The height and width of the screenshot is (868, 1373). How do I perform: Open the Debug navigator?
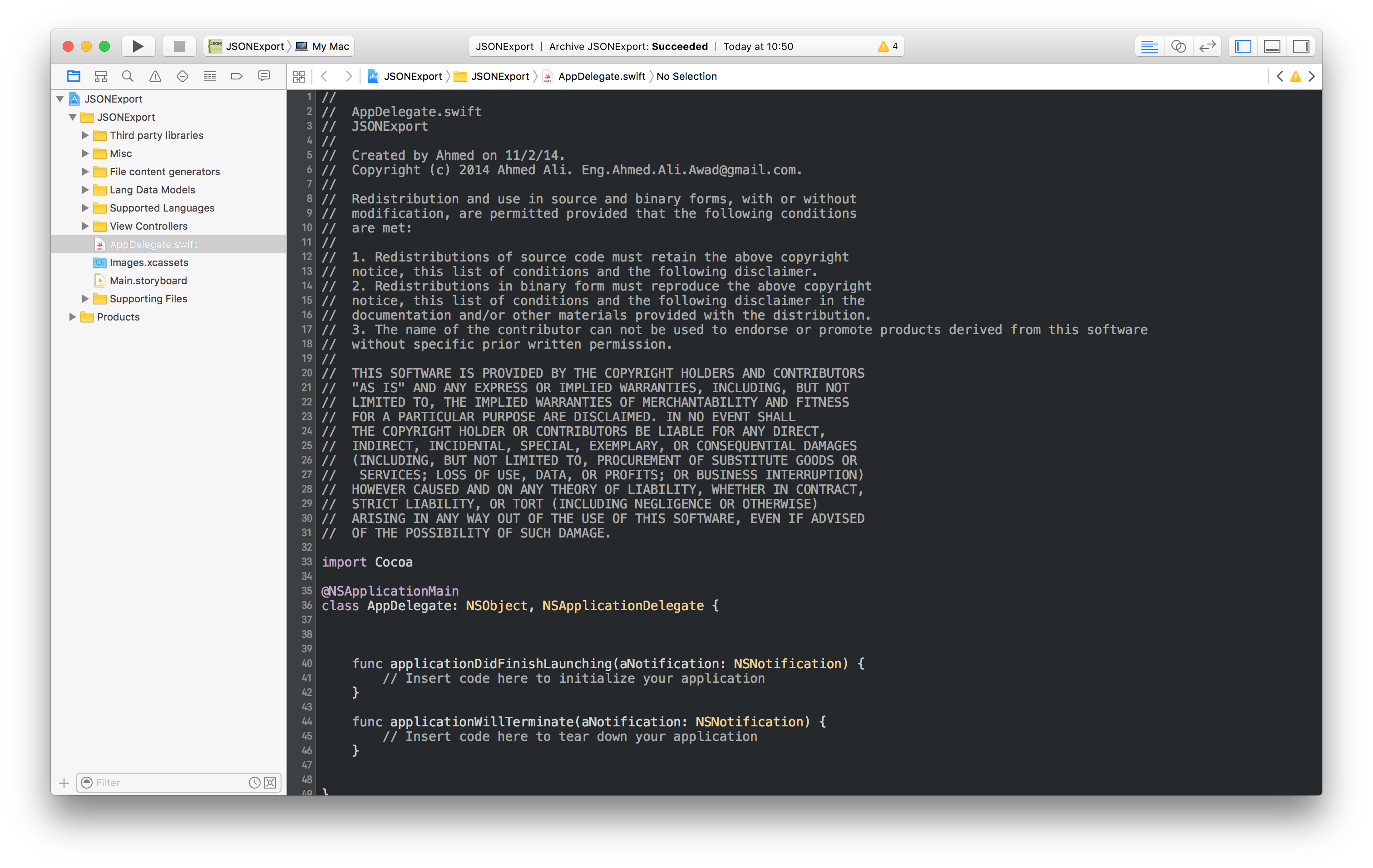(210, 76)
